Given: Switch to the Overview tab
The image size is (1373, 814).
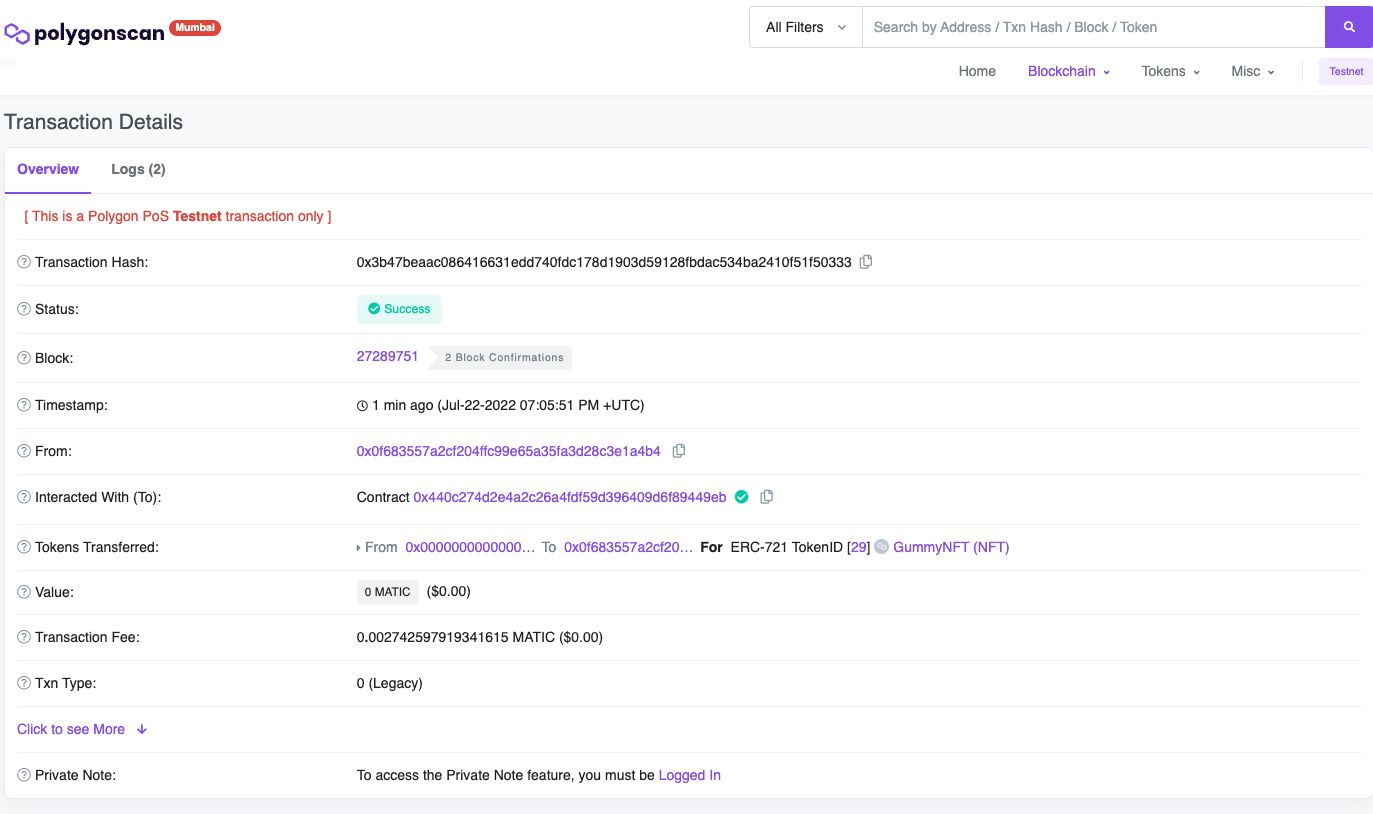Looking at the screenshot, I should click(x=48, y=169).
